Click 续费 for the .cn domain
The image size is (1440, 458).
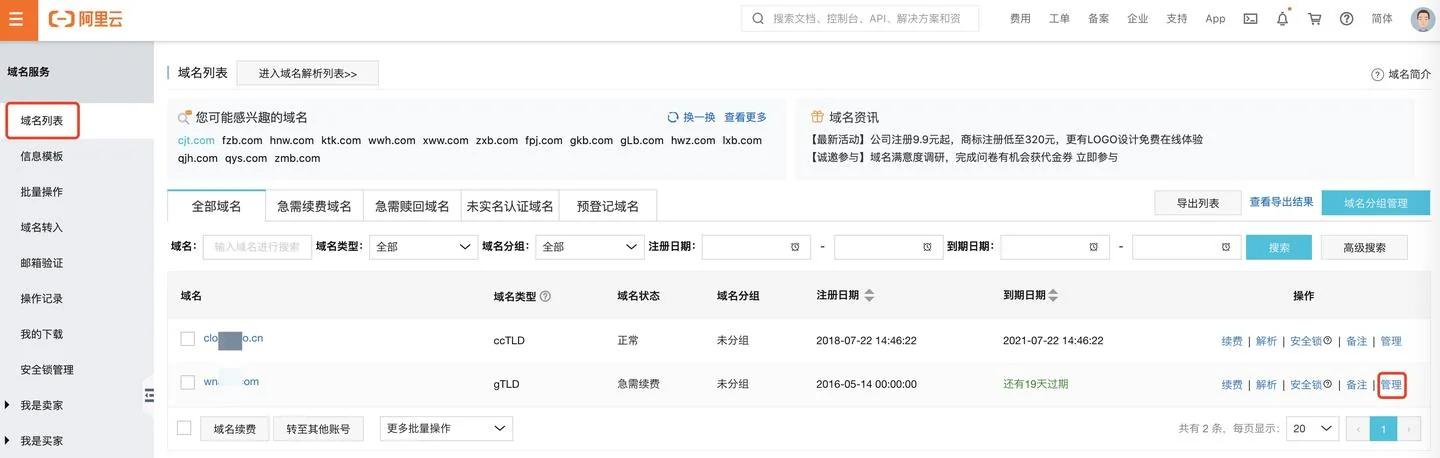[1232, 341]
